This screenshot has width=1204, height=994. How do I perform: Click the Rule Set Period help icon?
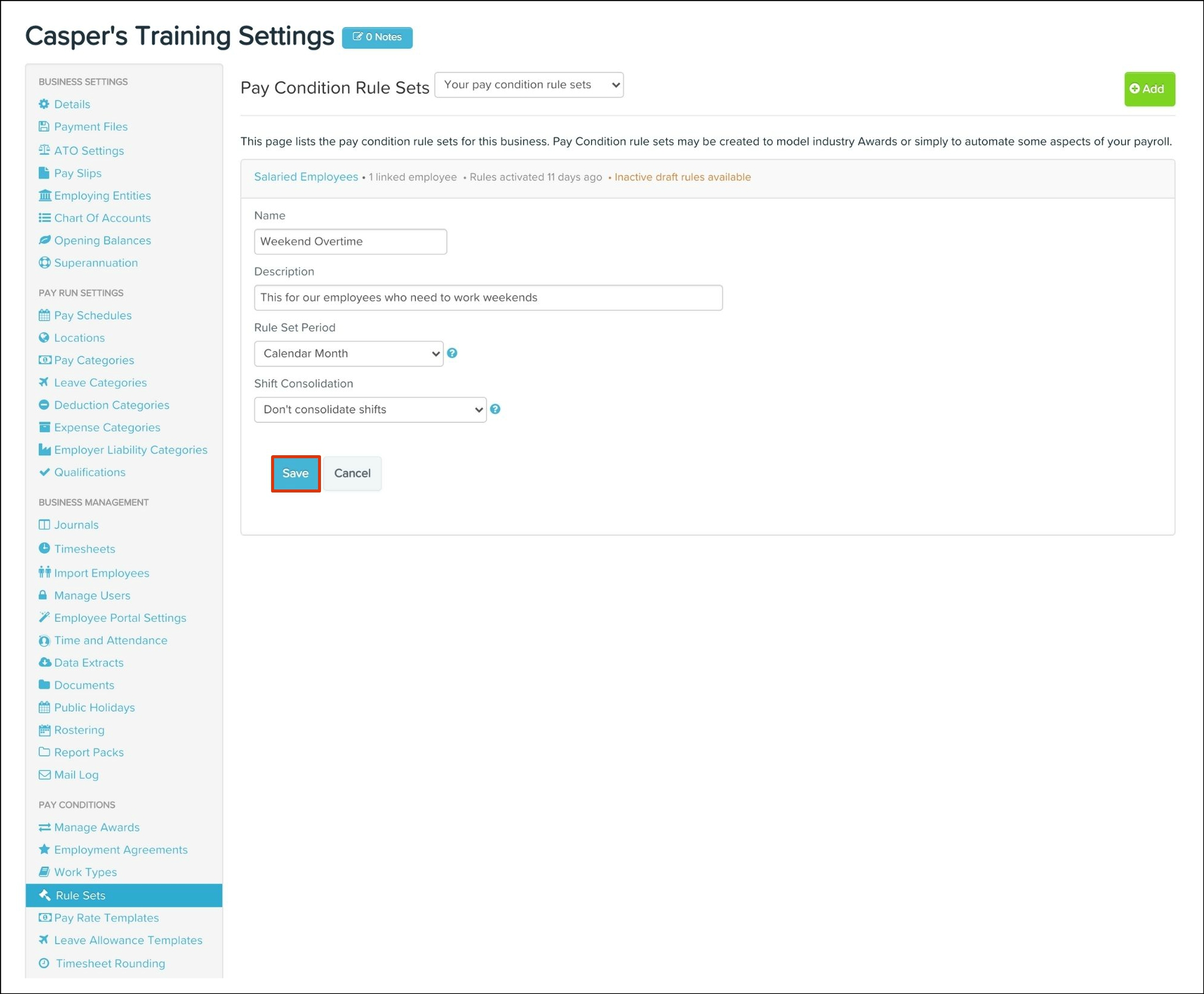pos(452,354)
